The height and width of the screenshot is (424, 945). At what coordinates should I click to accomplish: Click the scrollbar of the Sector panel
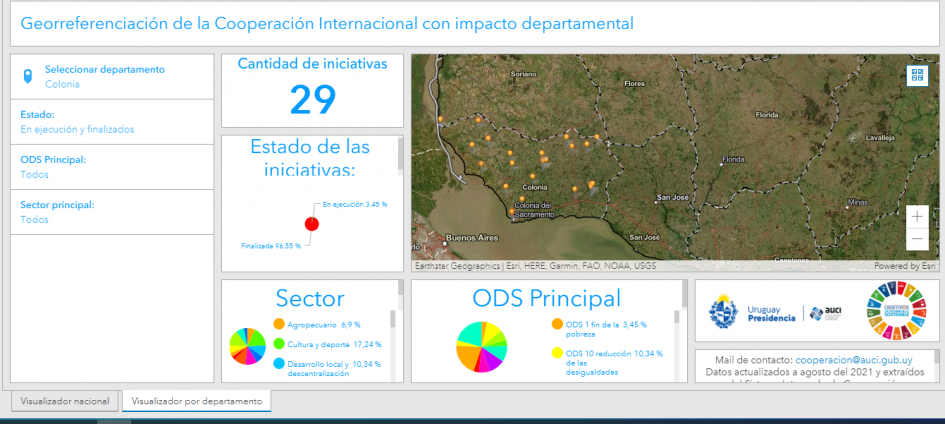click(x=400, y=288)
